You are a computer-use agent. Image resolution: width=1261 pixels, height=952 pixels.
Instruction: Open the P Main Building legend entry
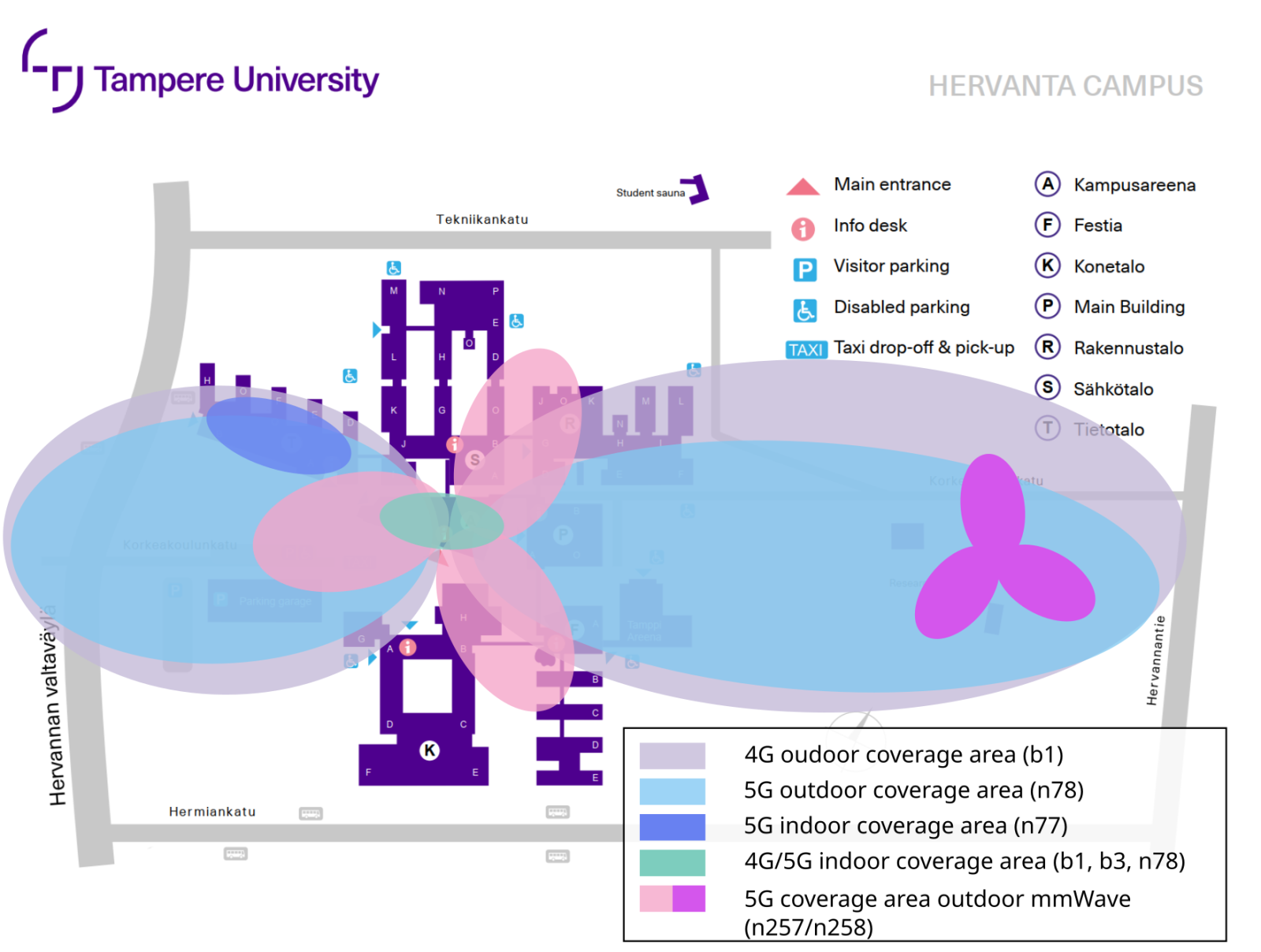tap(1047, 307)
